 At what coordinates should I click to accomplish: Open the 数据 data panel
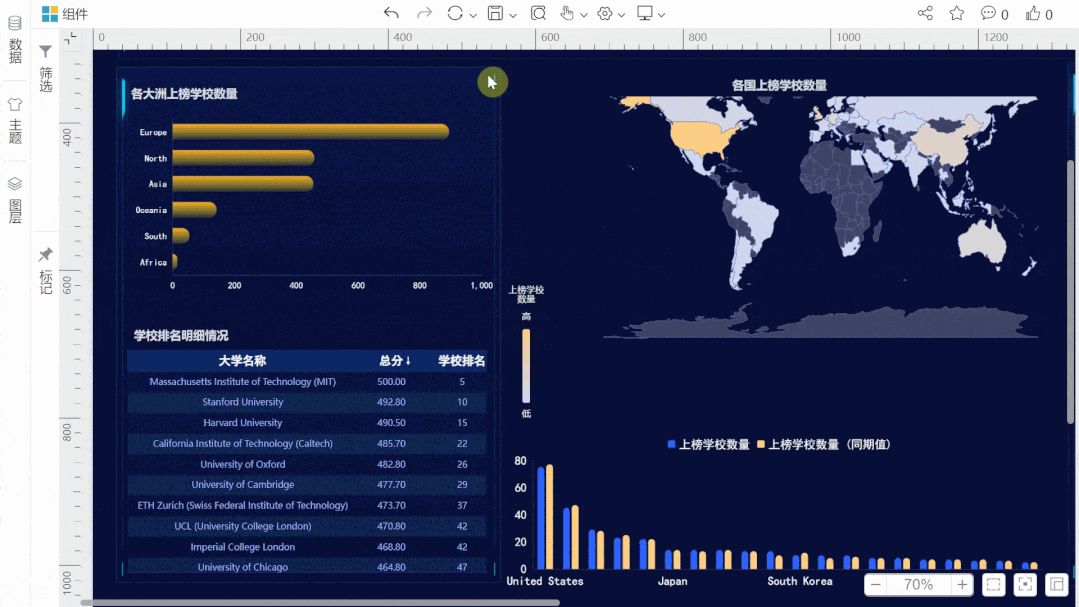(15, 39)
